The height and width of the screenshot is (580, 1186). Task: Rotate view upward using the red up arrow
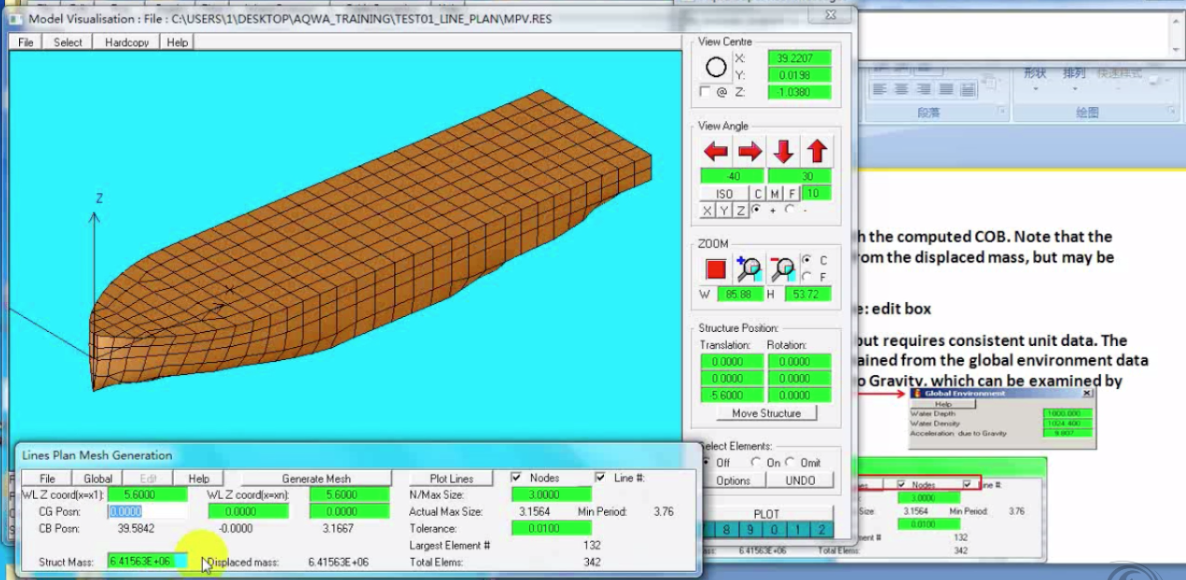point(816,151)
